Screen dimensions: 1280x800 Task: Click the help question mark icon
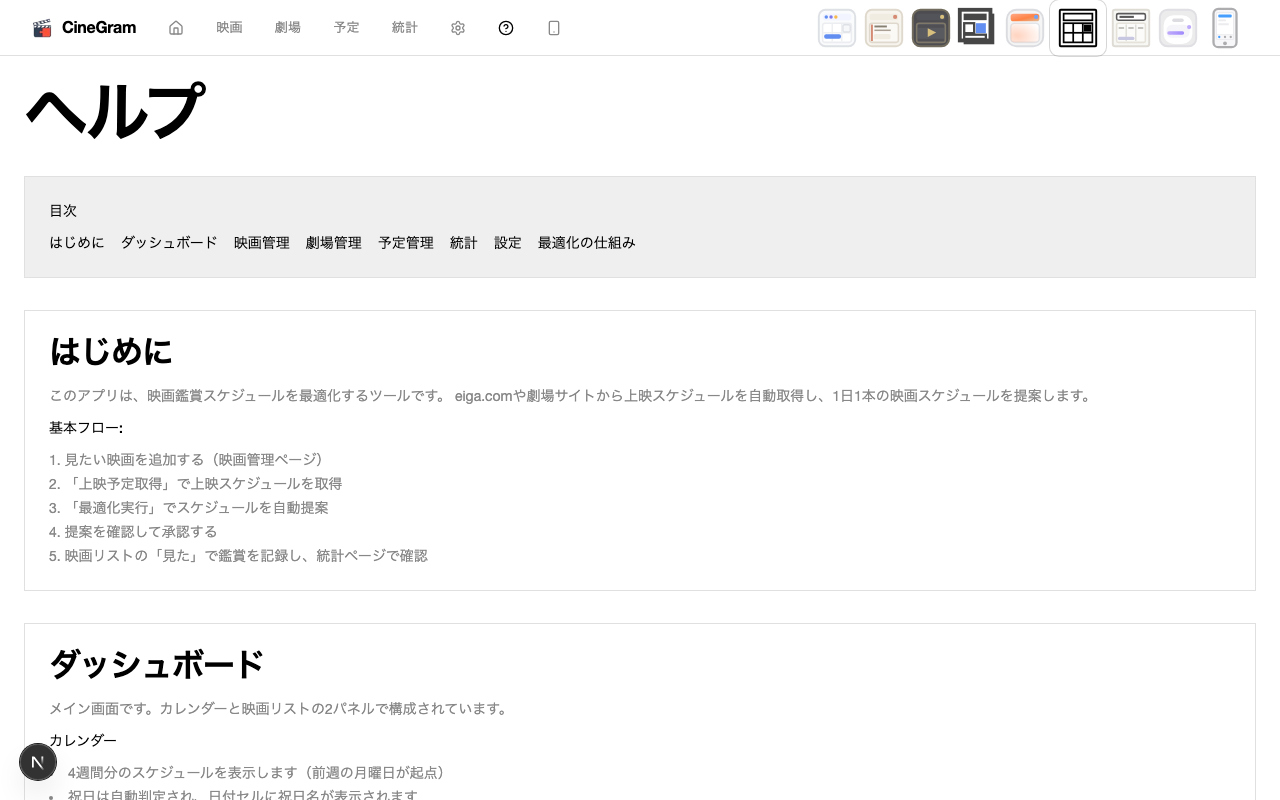(x=506, y=28)
